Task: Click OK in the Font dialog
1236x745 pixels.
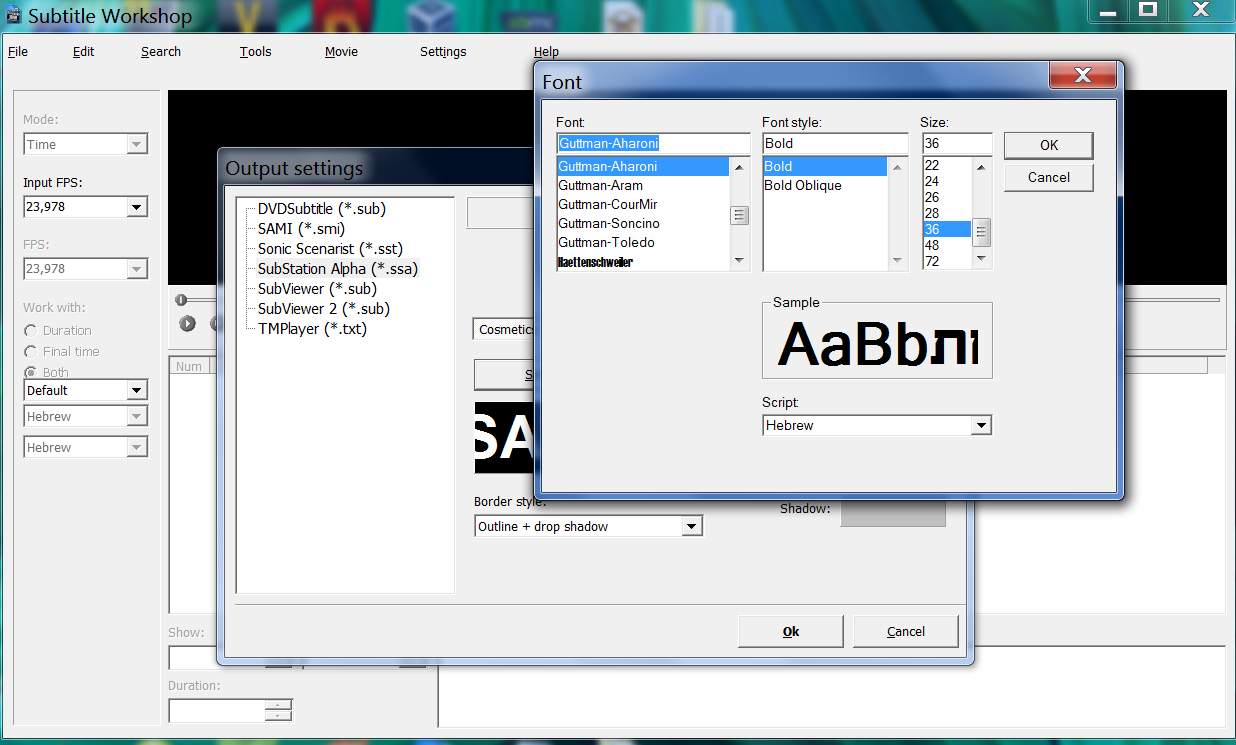Action: 1049,145
